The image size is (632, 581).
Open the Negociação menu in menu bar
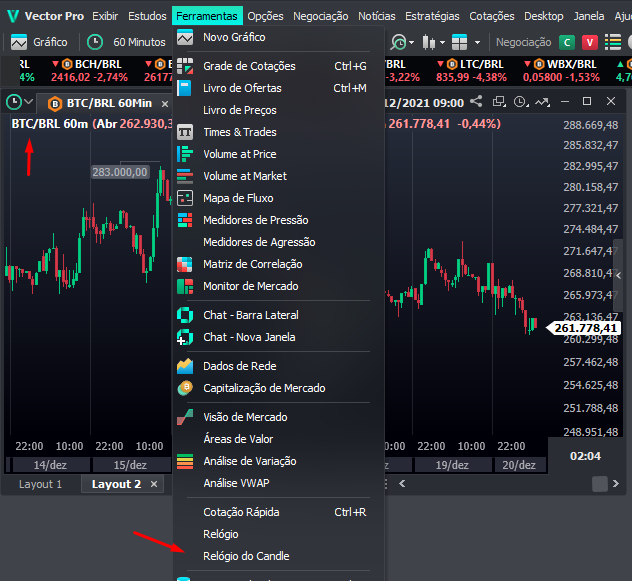(x=321, y=16)
